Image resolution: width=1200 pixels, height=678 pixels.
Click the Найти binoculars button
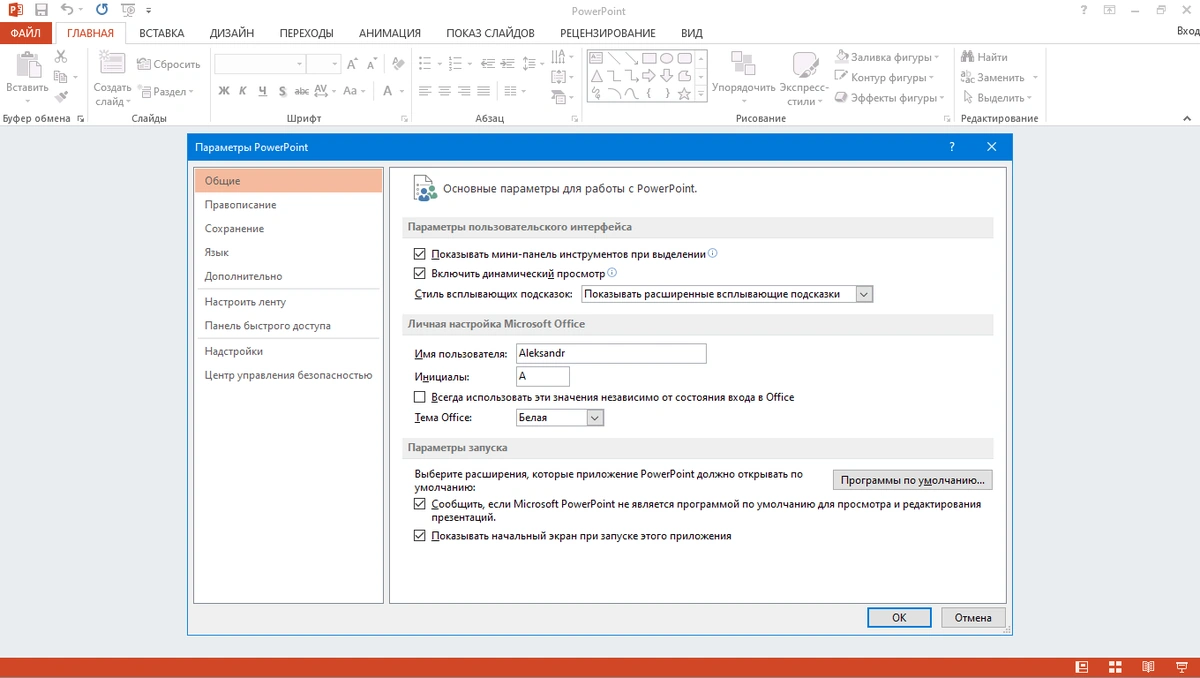[x=984, y=57]
